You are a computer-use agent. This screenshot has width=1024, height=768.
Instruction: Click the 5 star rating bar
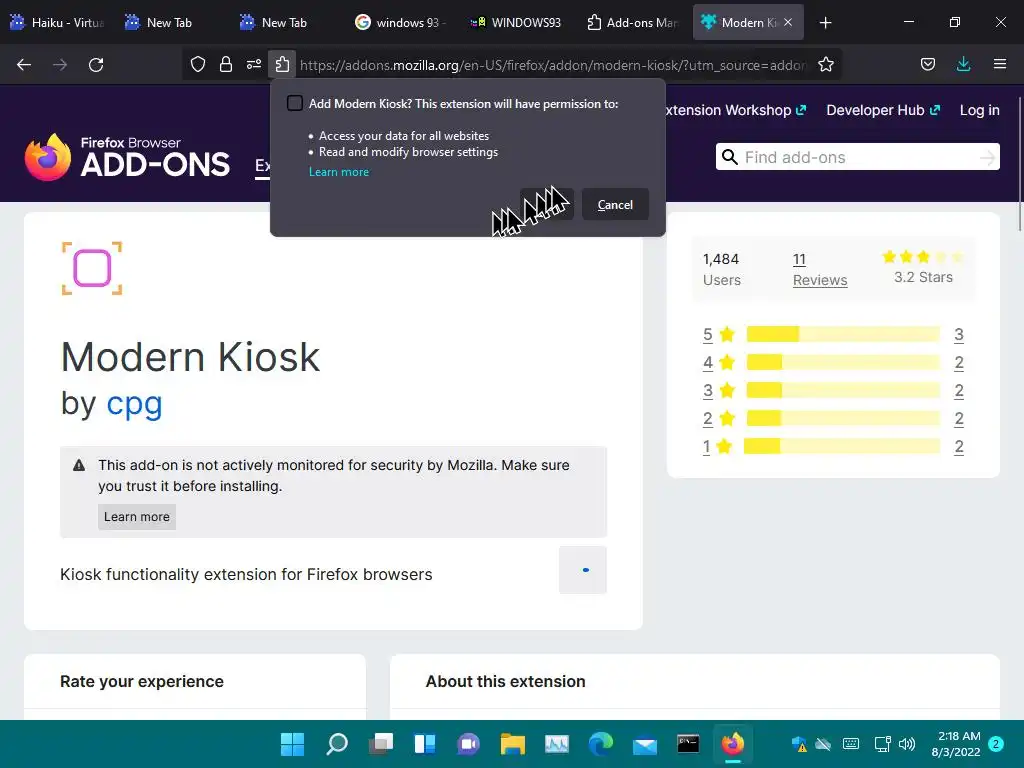pos(843,334)
